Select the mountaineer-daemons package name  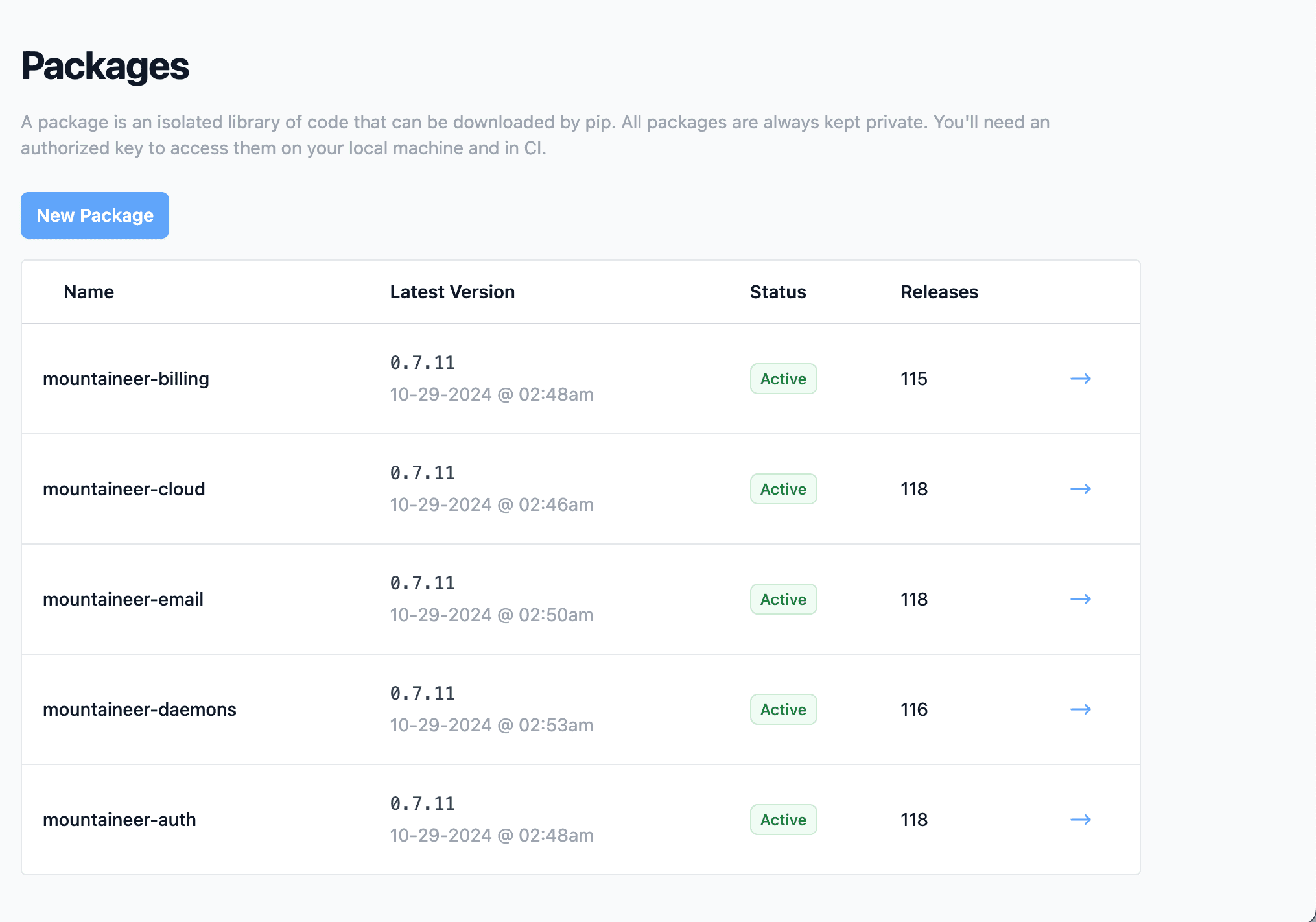coord(139,709)
